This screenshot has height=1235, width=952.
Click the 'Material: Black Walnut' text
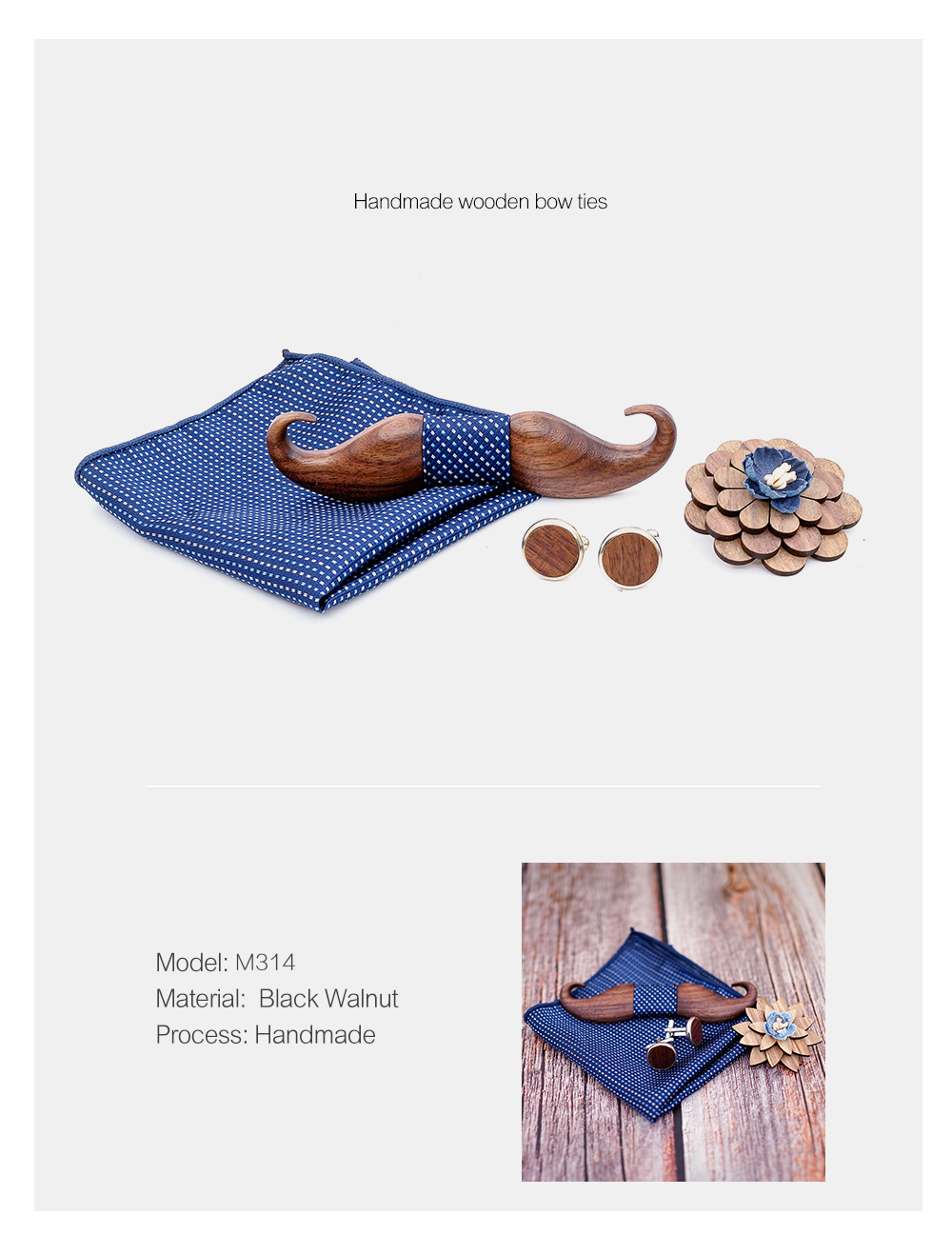277,999
